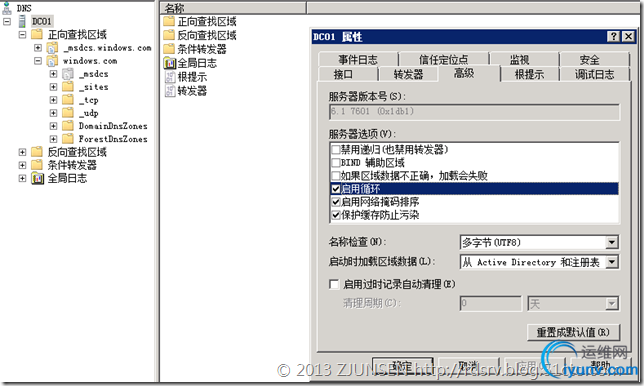Collapse the 正向查找区域 tree node

pos(22,34)
